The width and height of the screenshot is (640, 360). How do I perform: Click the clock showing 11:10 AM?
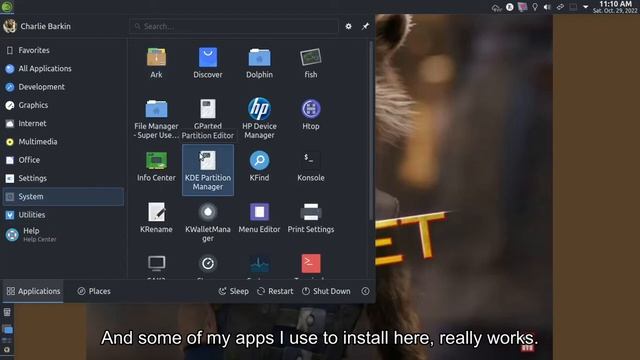pos(615,7)
